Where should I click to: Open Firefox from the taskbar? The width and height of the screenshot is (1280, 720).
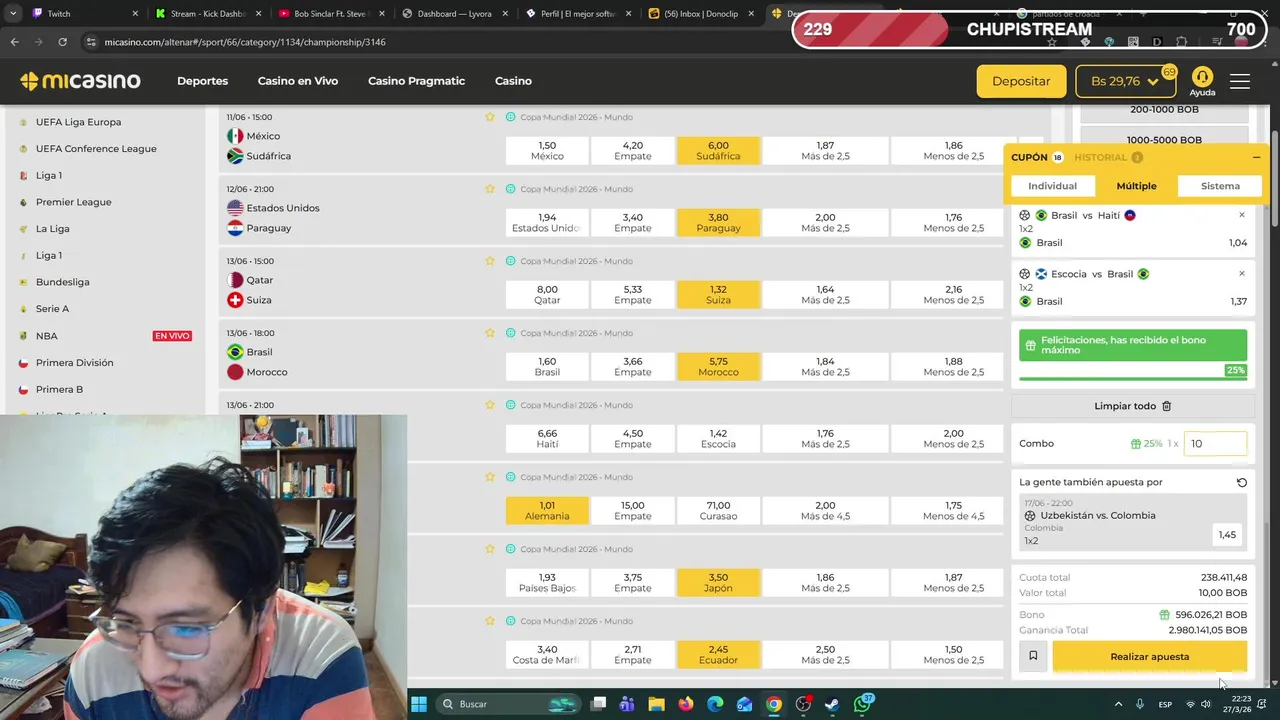[685, 704]
